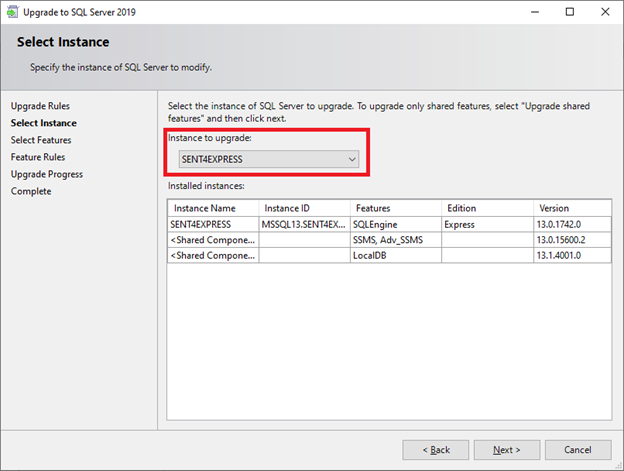Image resolution: width=624 pixels, height=471 pixels.
Task: Click the Instance ID column header
Action: point(304,208)
